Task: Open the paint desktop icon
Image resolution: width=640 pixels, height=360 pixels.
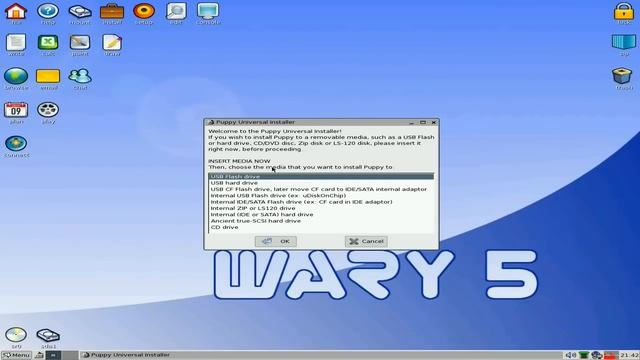Action: (x=80, y=42)
